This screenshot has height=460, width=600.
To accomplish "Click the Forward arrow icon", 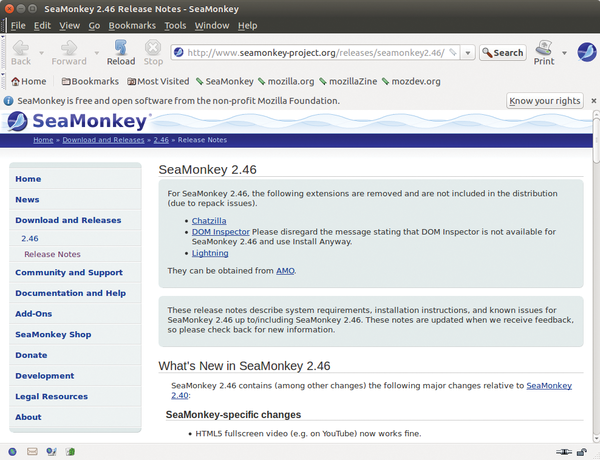I will (69, 48).
